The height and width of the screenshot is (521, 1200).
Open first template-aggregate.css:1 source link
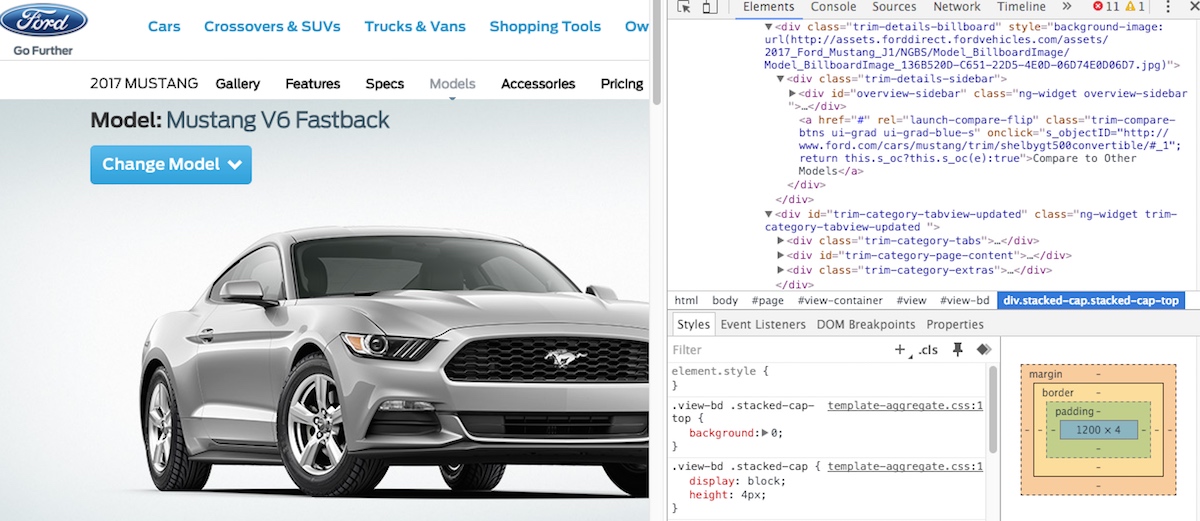905,406
